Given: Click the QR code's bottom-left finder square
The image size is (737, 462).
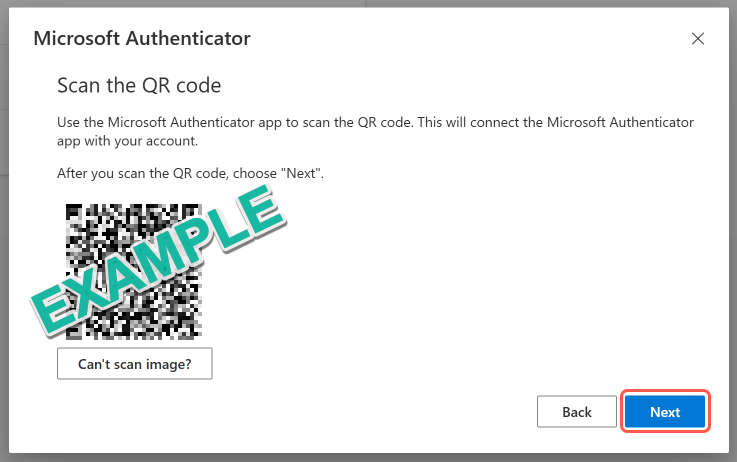Looking at the screenshot, I should pyautogui.click(x=74, y=331).
